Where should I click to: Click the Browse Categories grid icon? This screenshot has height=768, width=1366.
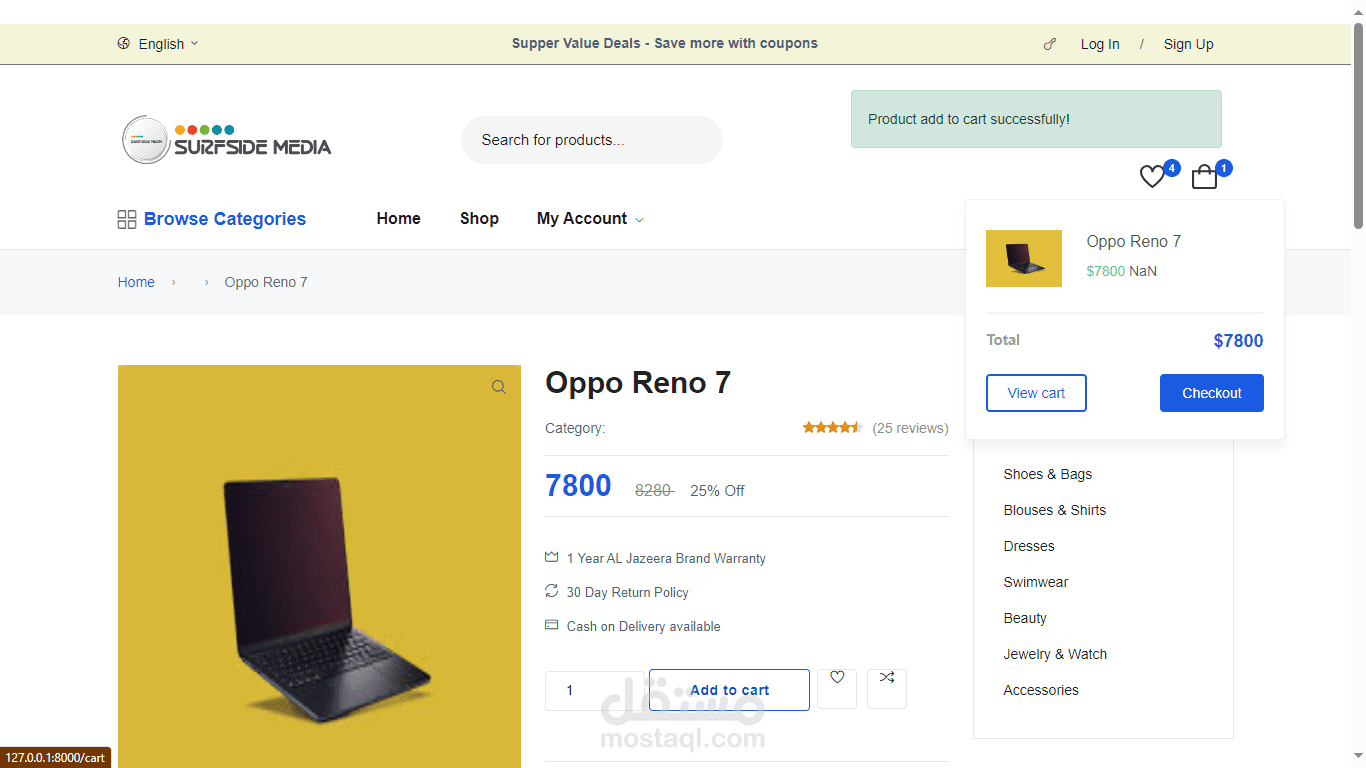(127, 220)
